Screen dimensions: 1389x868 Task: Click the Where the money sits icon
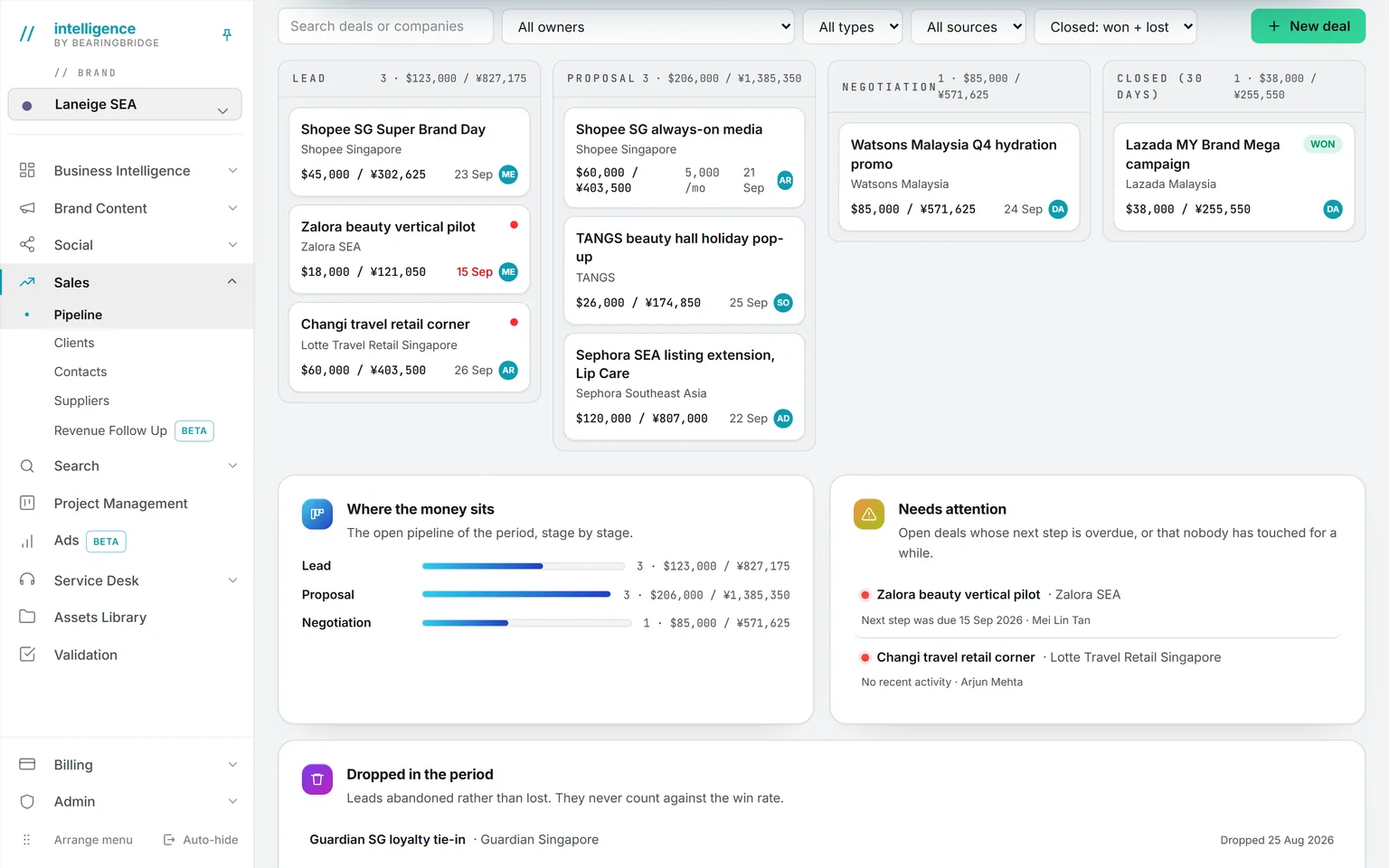(x=317, y=514)
